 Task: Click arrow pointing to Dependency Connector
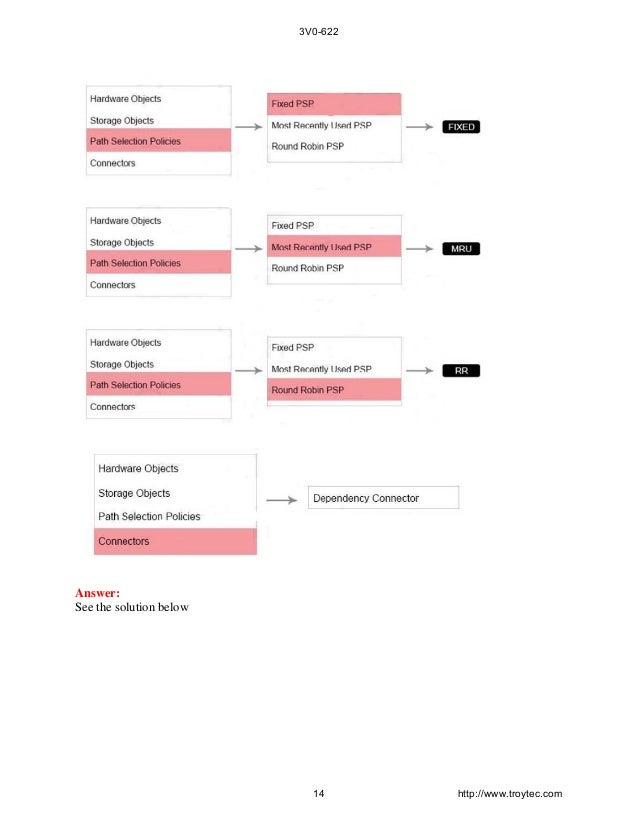(x=281, y=500)
